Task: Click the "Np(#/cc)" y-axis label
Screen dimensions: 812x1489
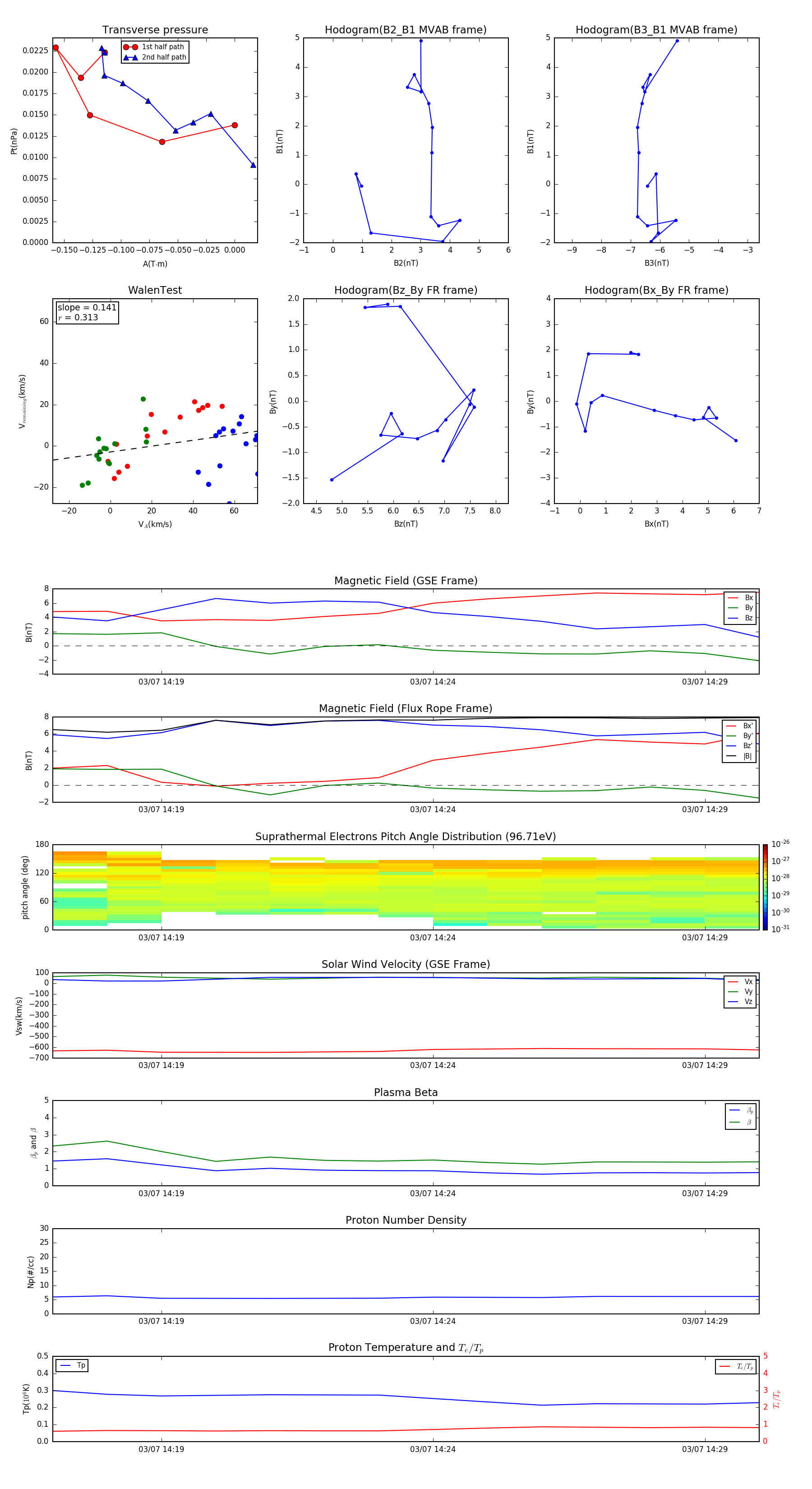Action: point(31,1272)
